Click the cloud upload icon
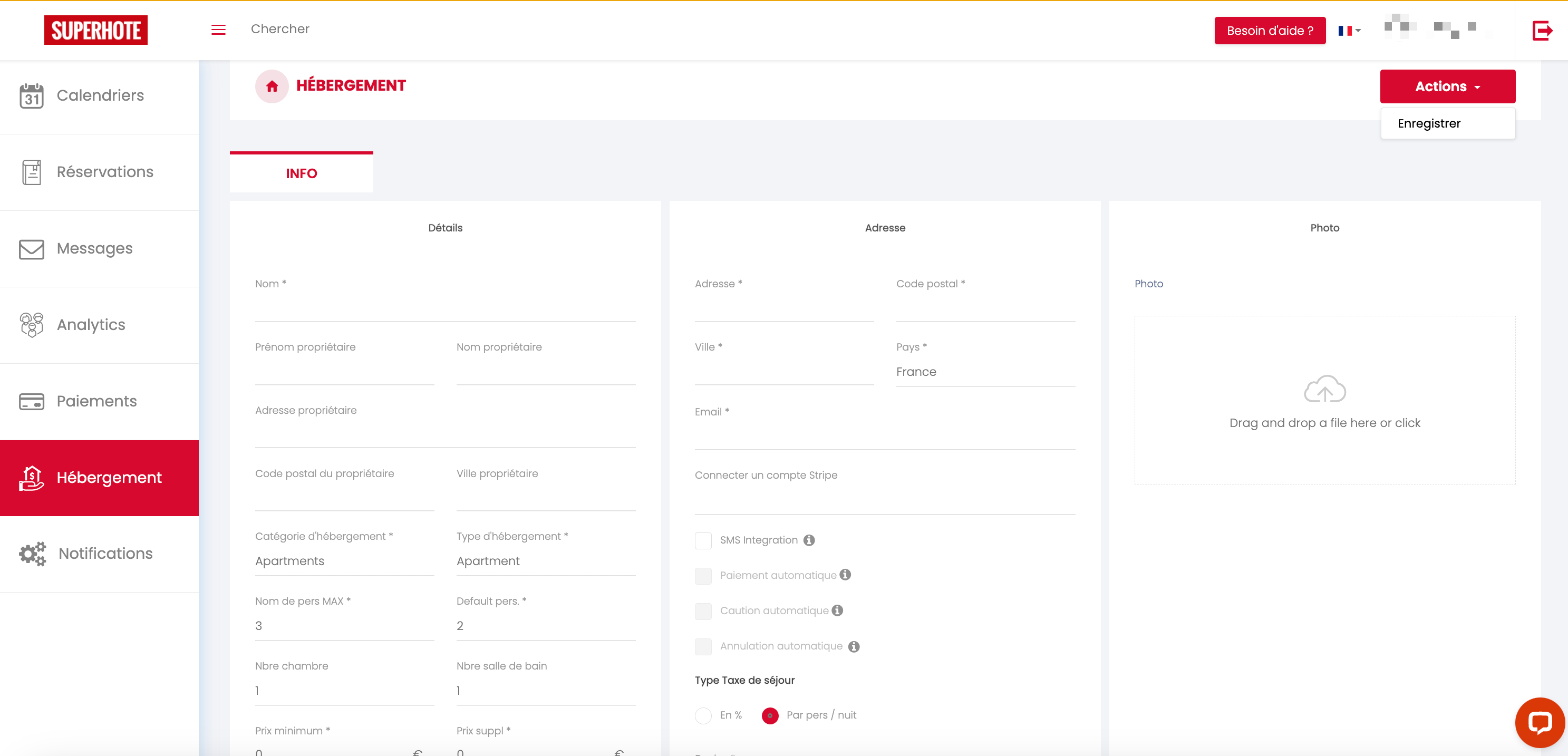1568x756 pixels. point(1324,389)
